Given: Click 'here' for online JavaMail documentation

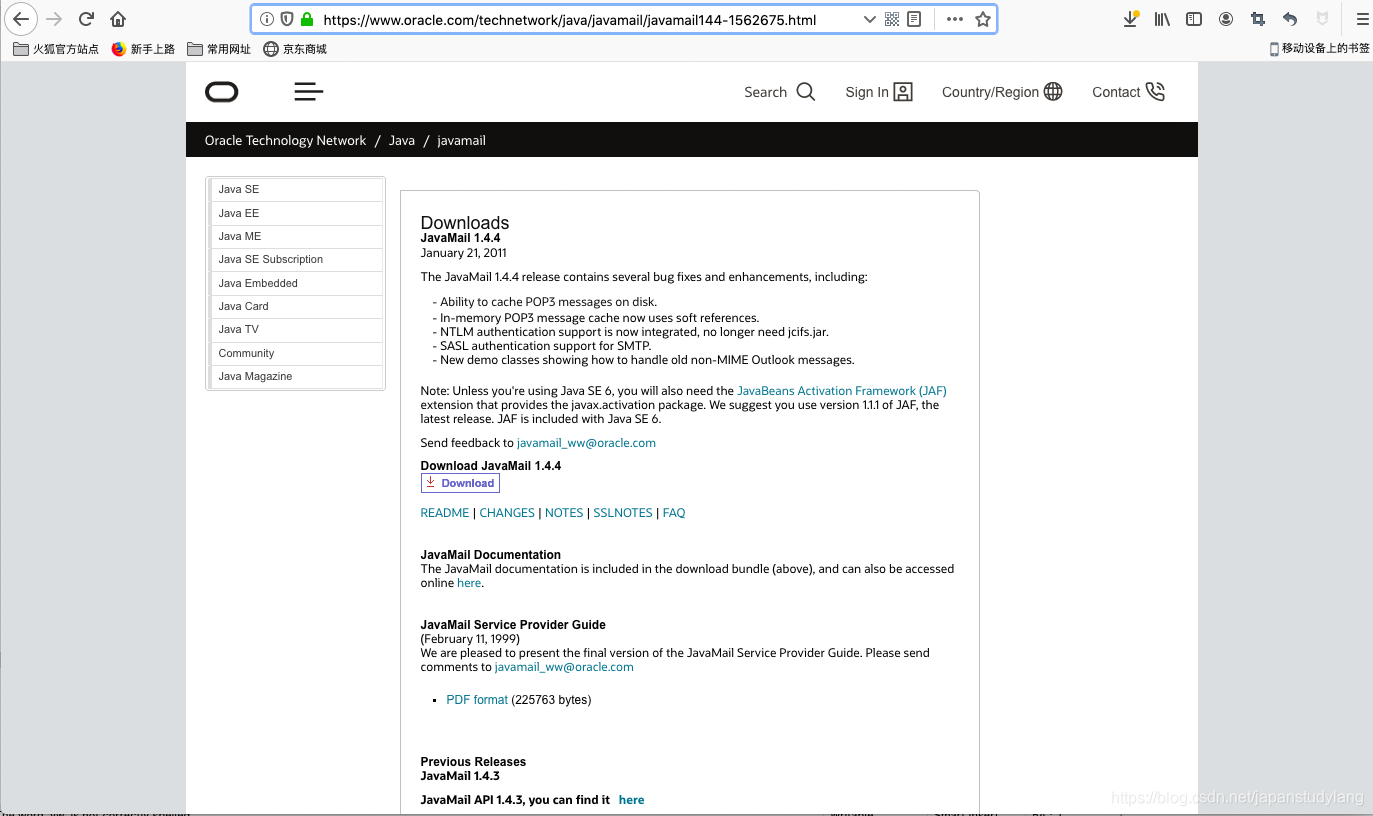Looking at the screenshot, I should [469, 583].
